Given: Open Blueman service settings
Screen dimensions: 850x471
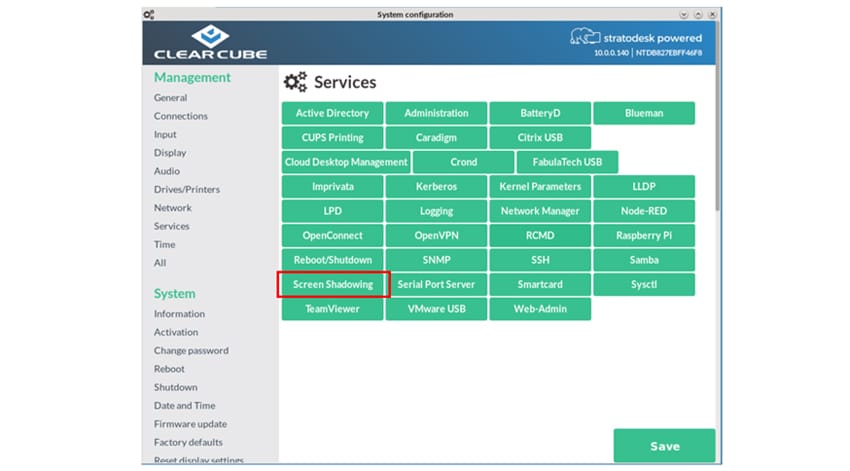Looking at the screenshot, I should 643,113.
